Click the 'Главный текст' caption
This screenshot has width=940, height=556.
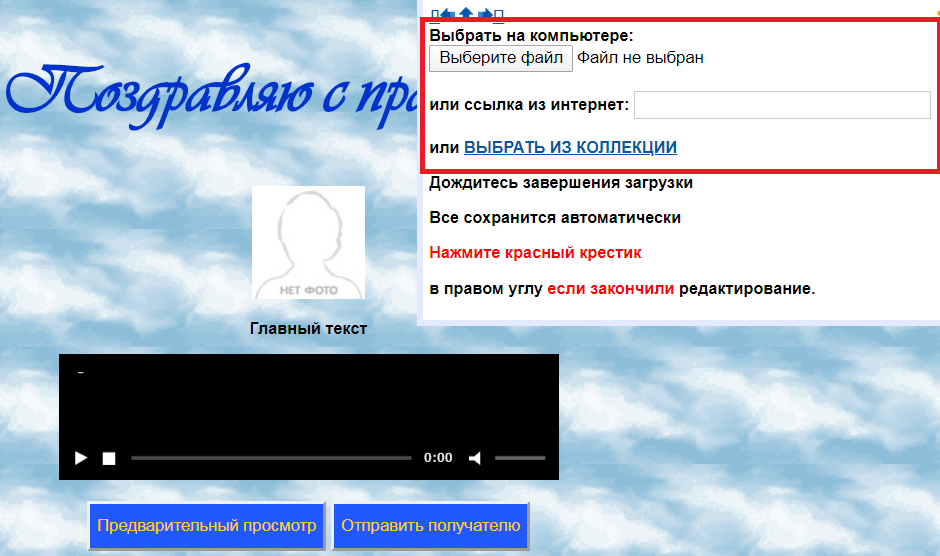[x=308, y=329]
